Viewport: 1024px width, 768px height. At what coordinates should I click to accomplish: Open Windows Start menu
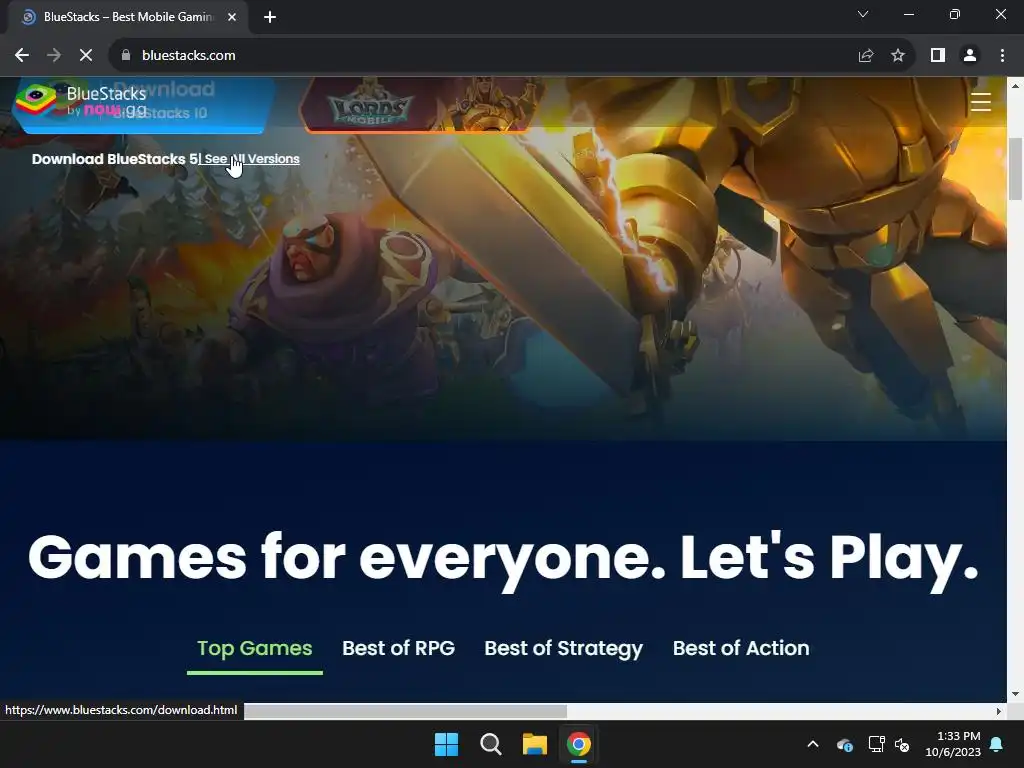pos(447,744)
